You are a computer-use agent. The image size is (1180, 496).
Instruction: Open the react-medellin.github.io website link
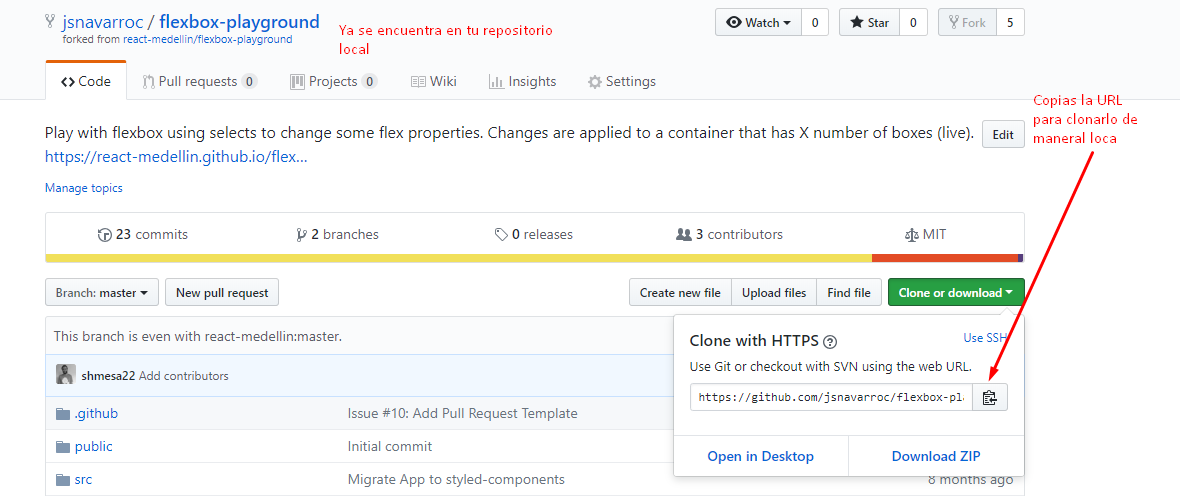176,157
